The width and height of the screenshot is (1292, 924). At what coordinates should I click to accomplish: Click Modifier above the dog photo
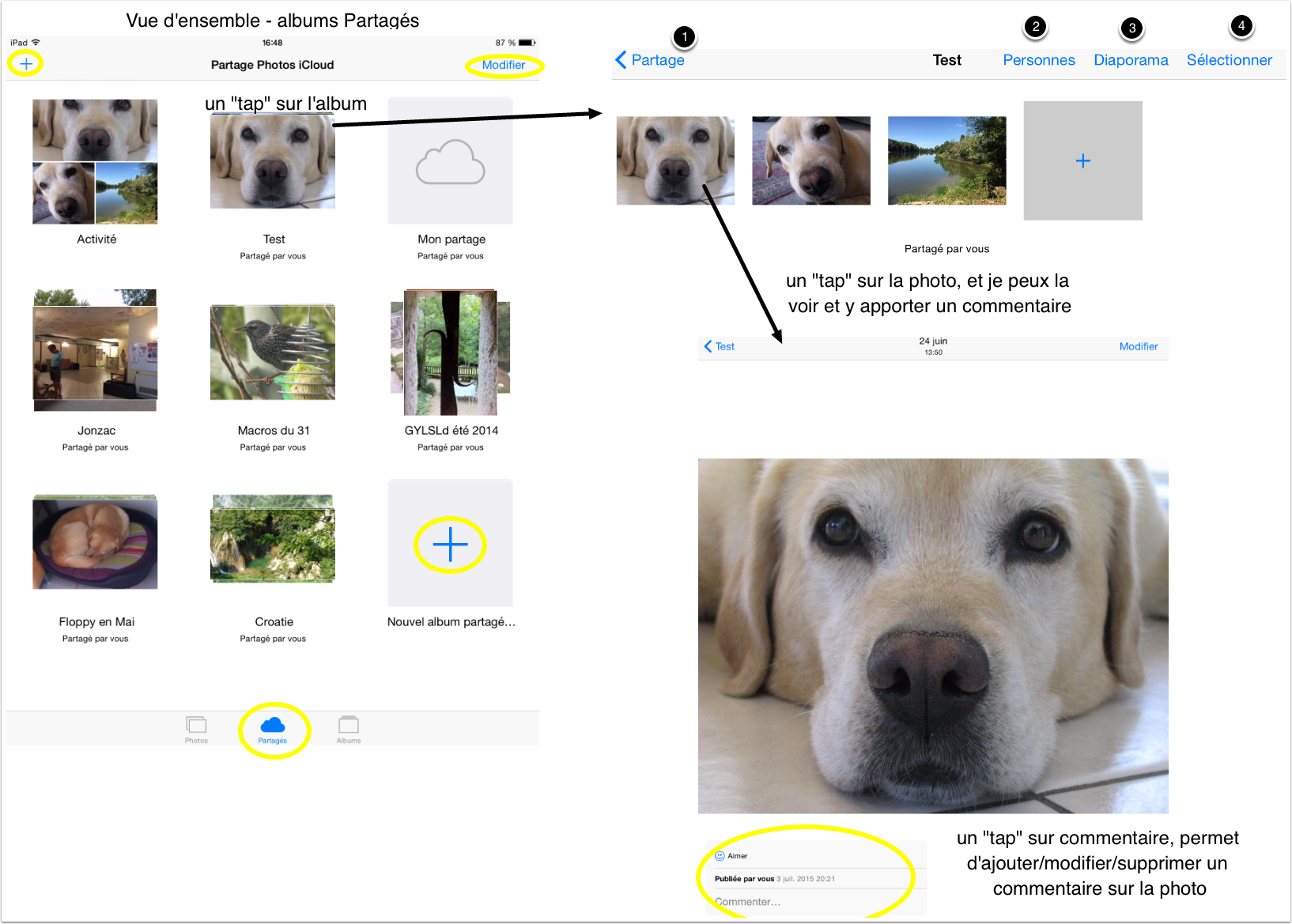[1138, 346]
